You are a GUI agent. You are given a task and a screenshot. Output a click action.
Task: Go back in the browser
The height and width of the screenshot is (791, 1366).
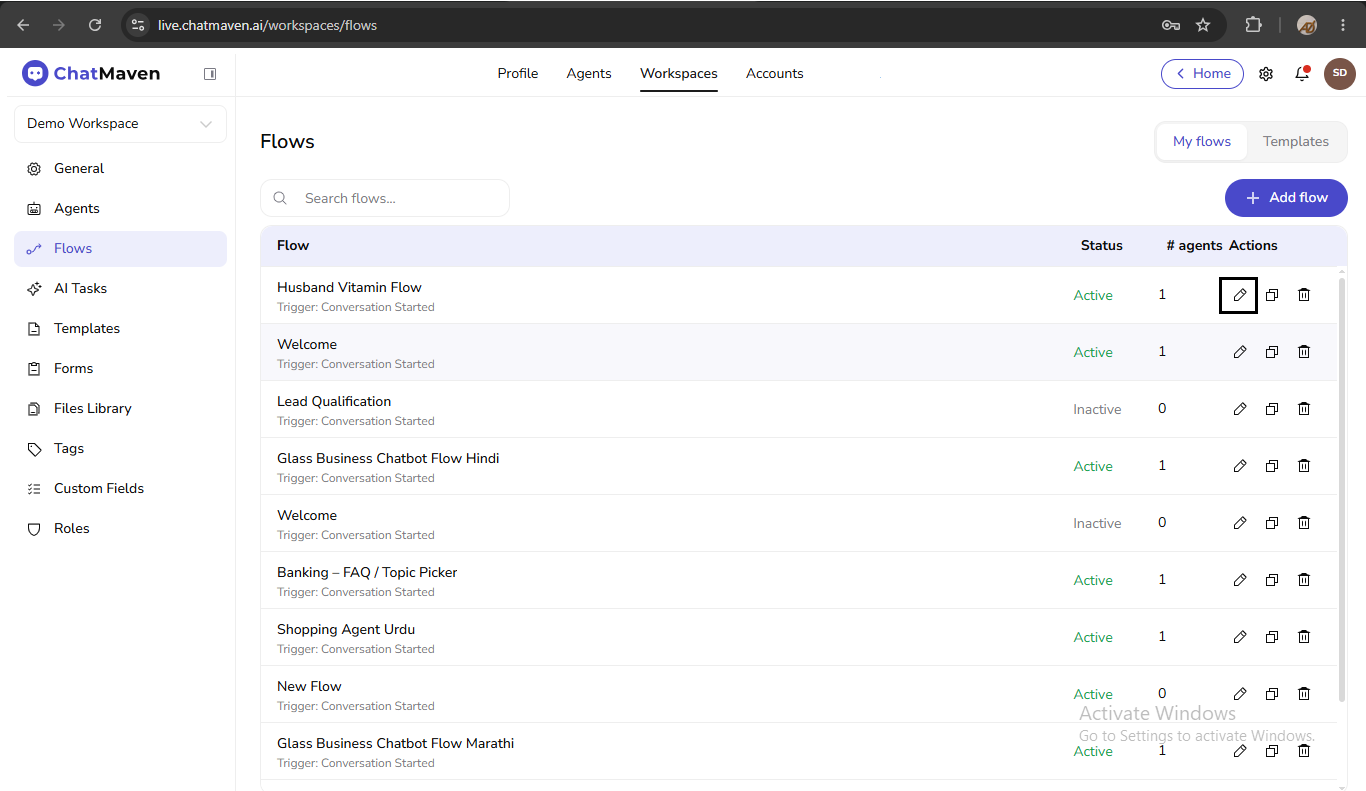(x=23, y=25)
